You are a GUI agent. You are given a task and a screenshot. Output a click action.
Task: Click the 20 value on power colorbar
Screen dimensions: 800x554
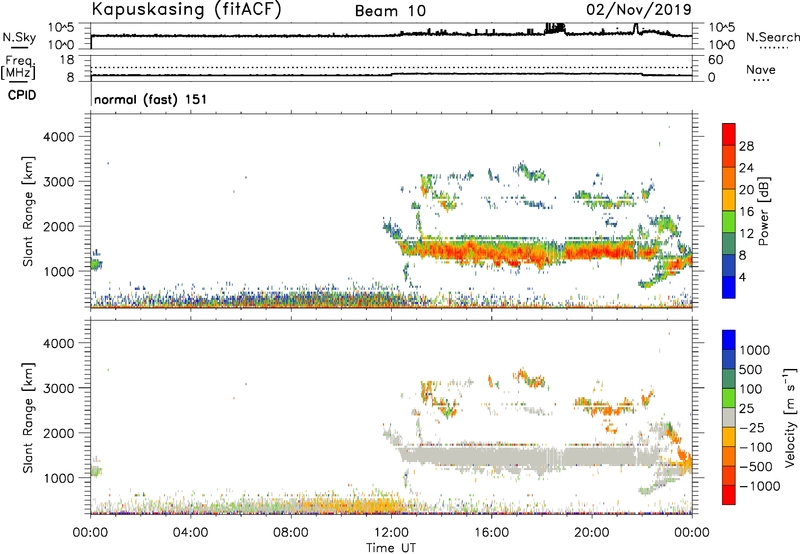tap(746, 190)
